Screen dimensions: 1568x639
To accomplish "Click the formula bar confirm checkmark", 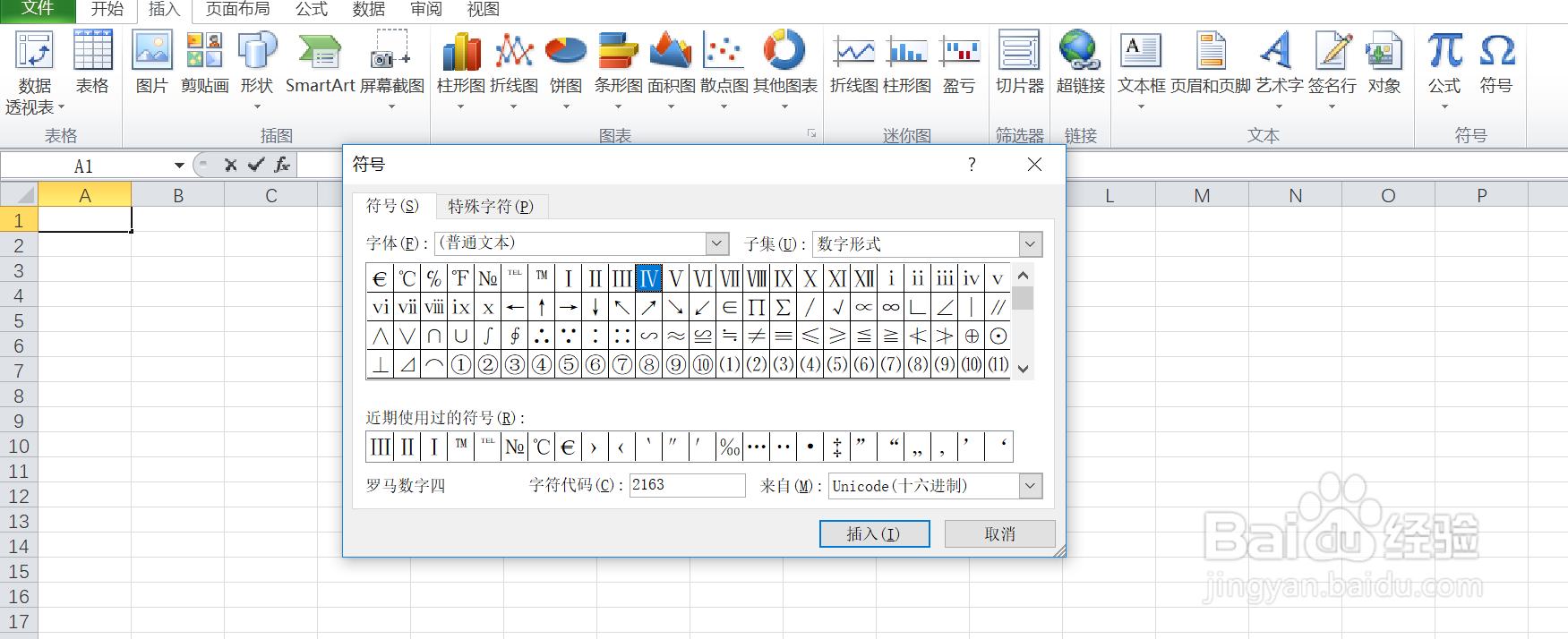I will tap(256, 165).
